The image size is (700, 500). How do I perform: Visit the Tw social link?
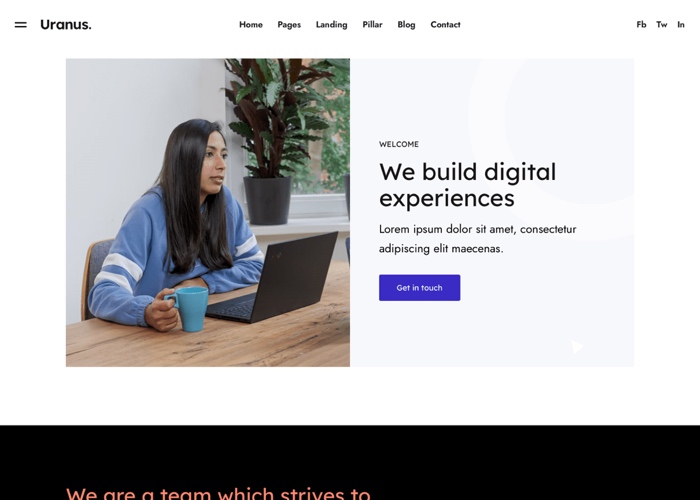pos(662,25)
